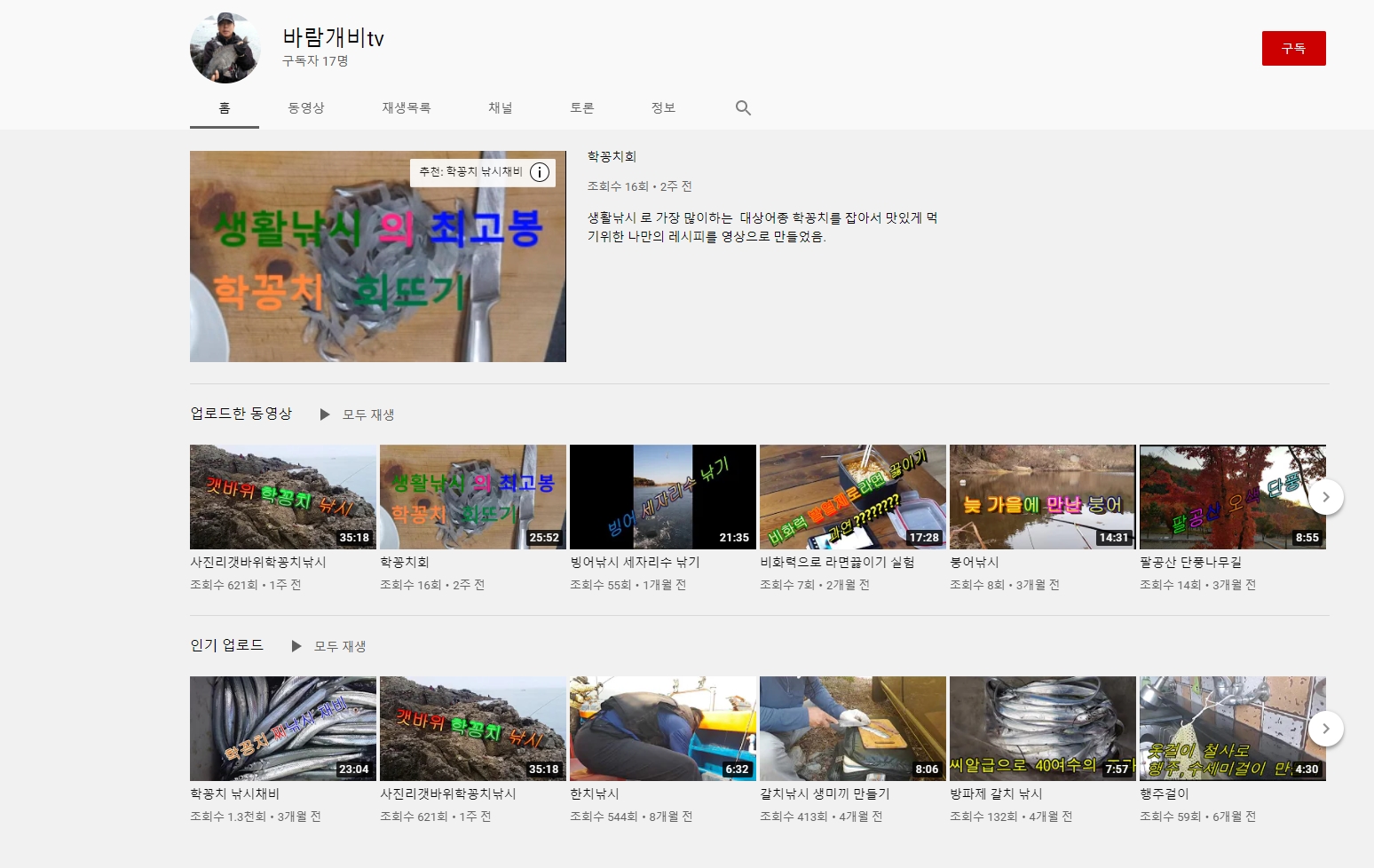Open the 정보 tab

(x=663, y=108)
